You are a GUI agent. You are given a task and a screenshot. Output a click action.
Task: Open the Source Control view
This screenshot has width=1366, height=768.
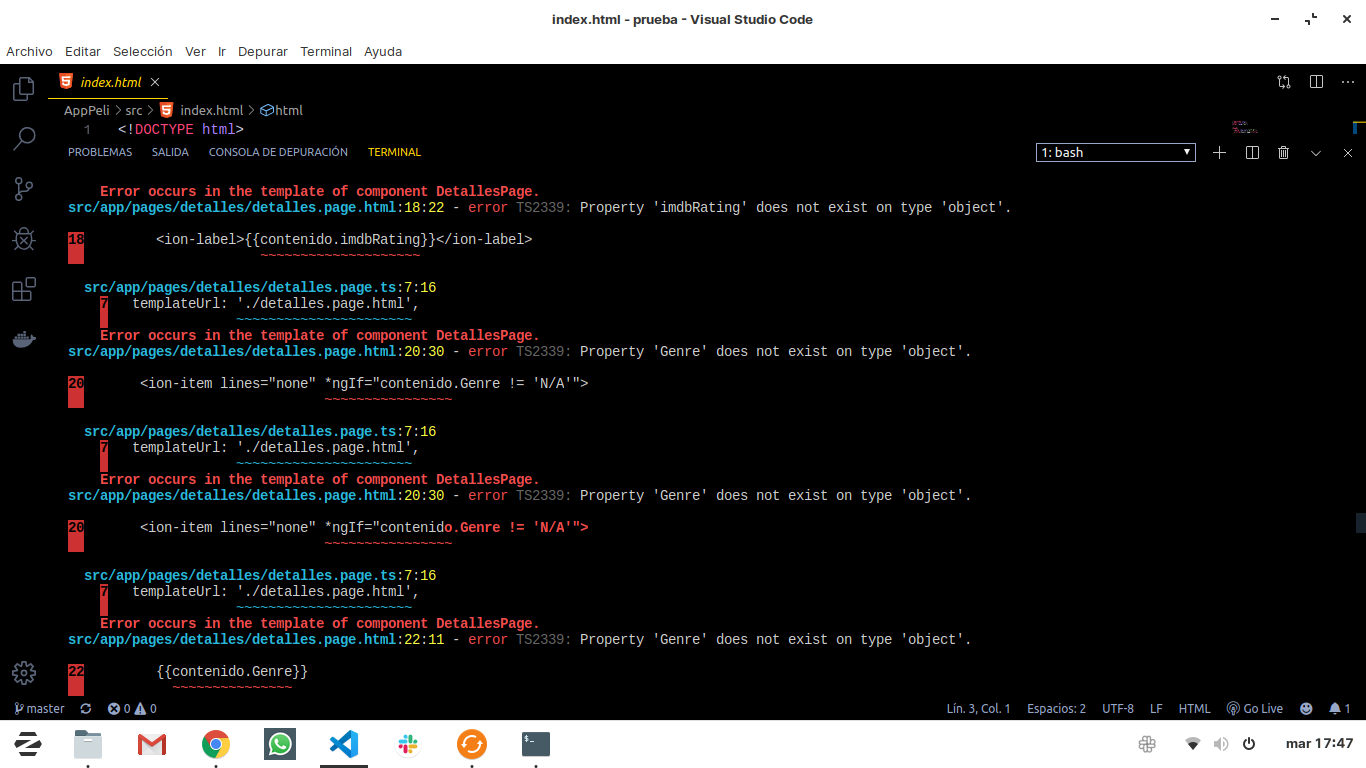click(x=22, y=189)
